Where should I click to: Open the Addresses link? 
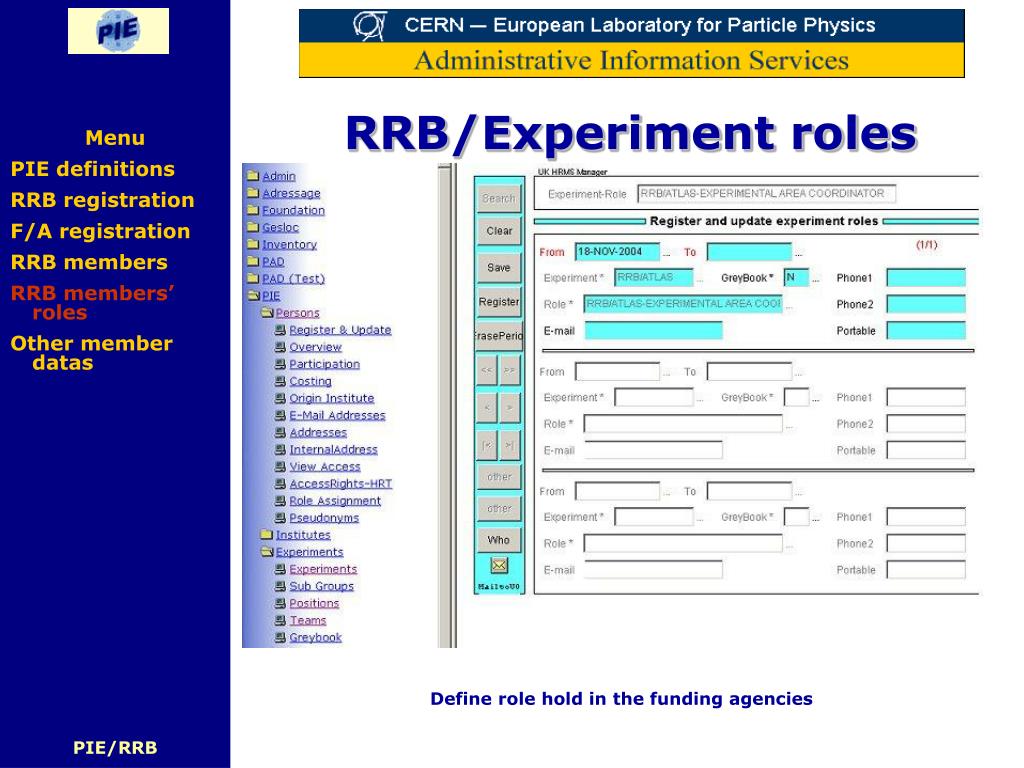[x=318, y=432]
